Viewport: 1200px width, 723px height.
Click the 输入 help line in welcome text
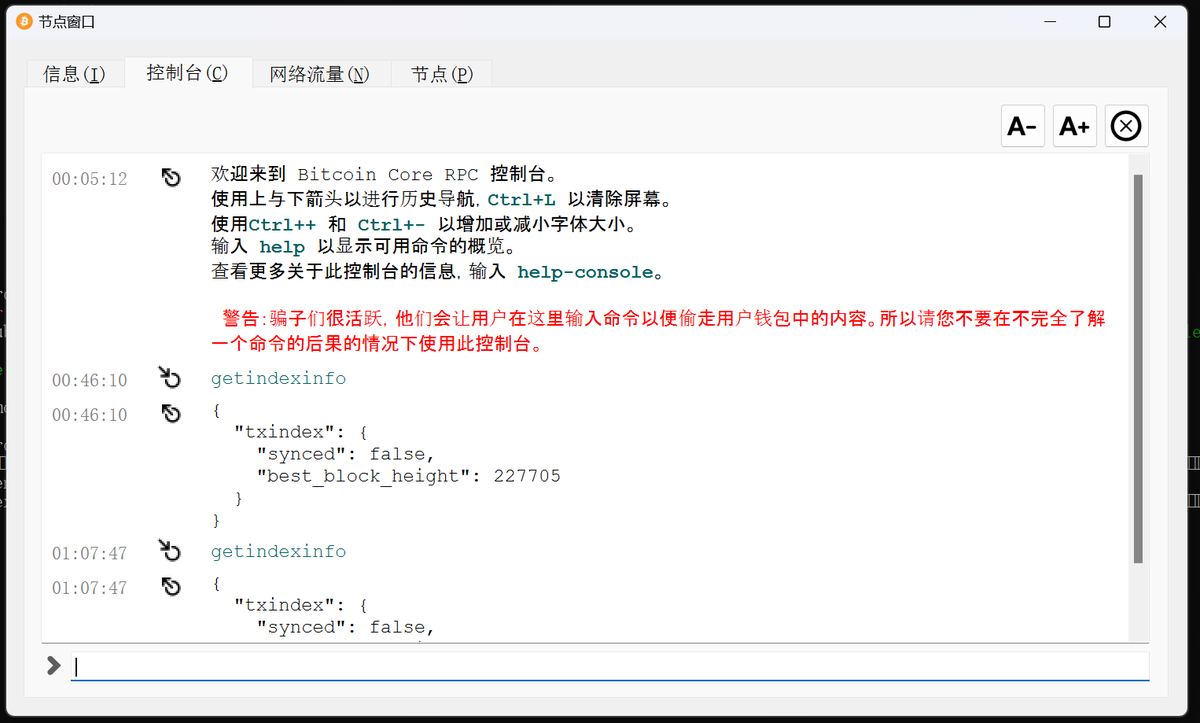point(363,248)
